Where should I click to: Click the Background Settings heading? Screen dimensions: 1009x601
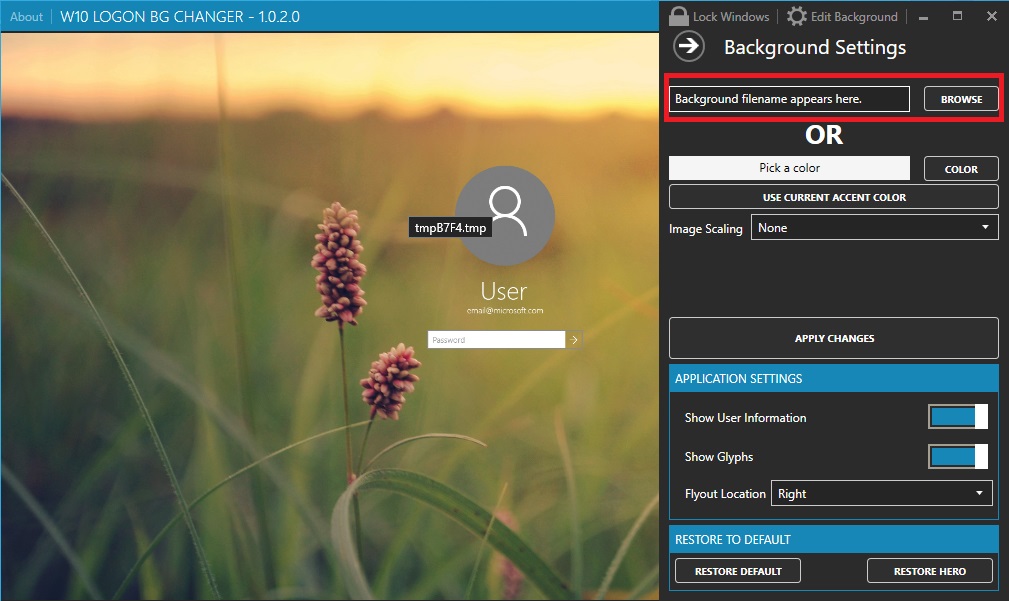815,47
